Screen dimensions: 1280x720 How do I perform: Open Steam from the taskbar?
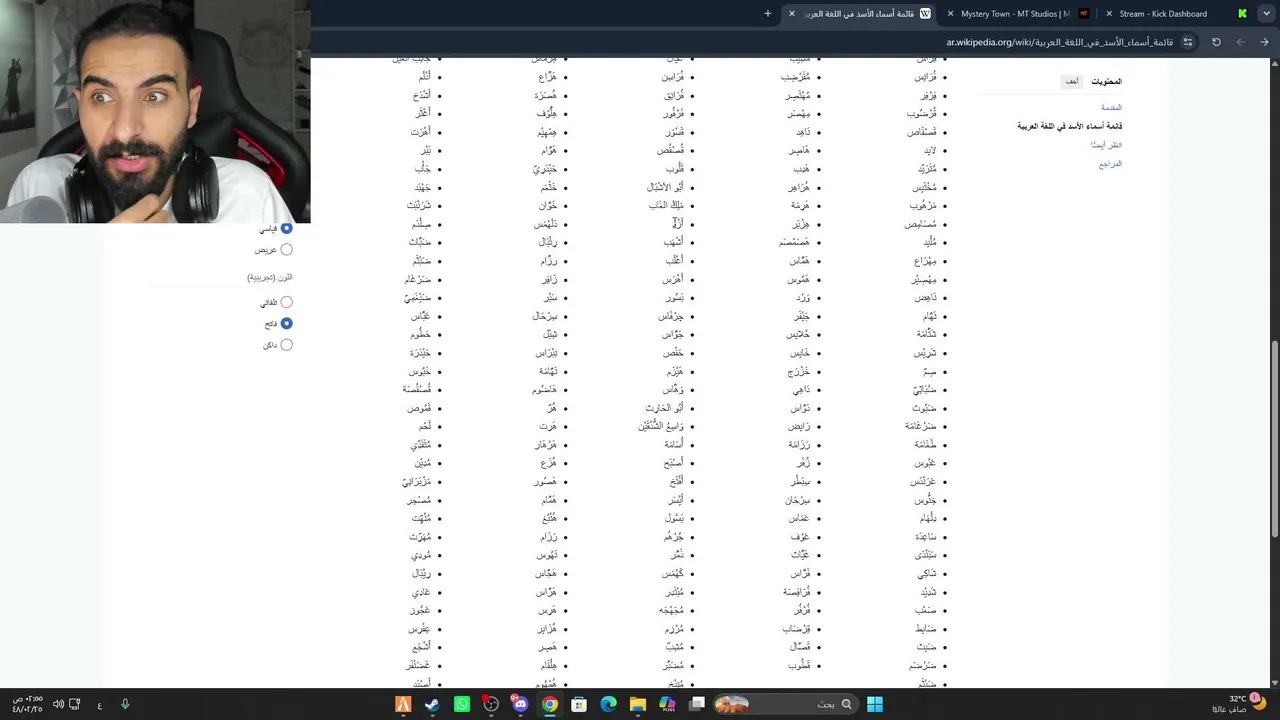point(432,704)
